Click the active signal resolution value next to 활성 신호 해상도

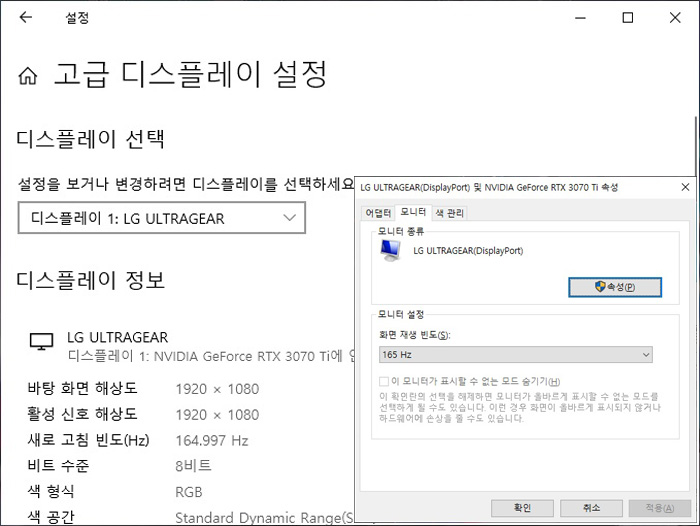[217, 415]
